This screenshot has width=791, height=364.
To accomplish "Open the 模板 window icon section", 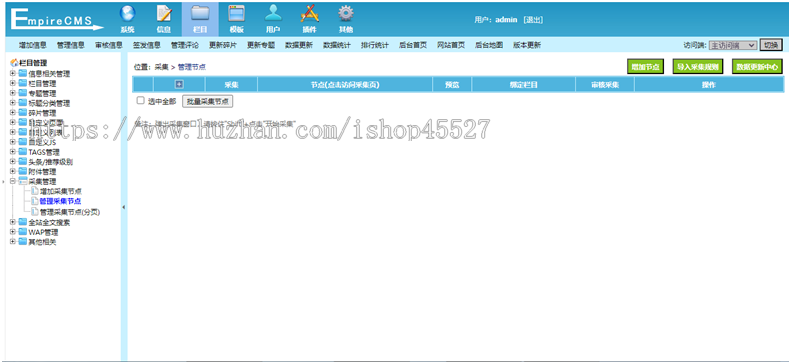I will [x=237, y=19].
